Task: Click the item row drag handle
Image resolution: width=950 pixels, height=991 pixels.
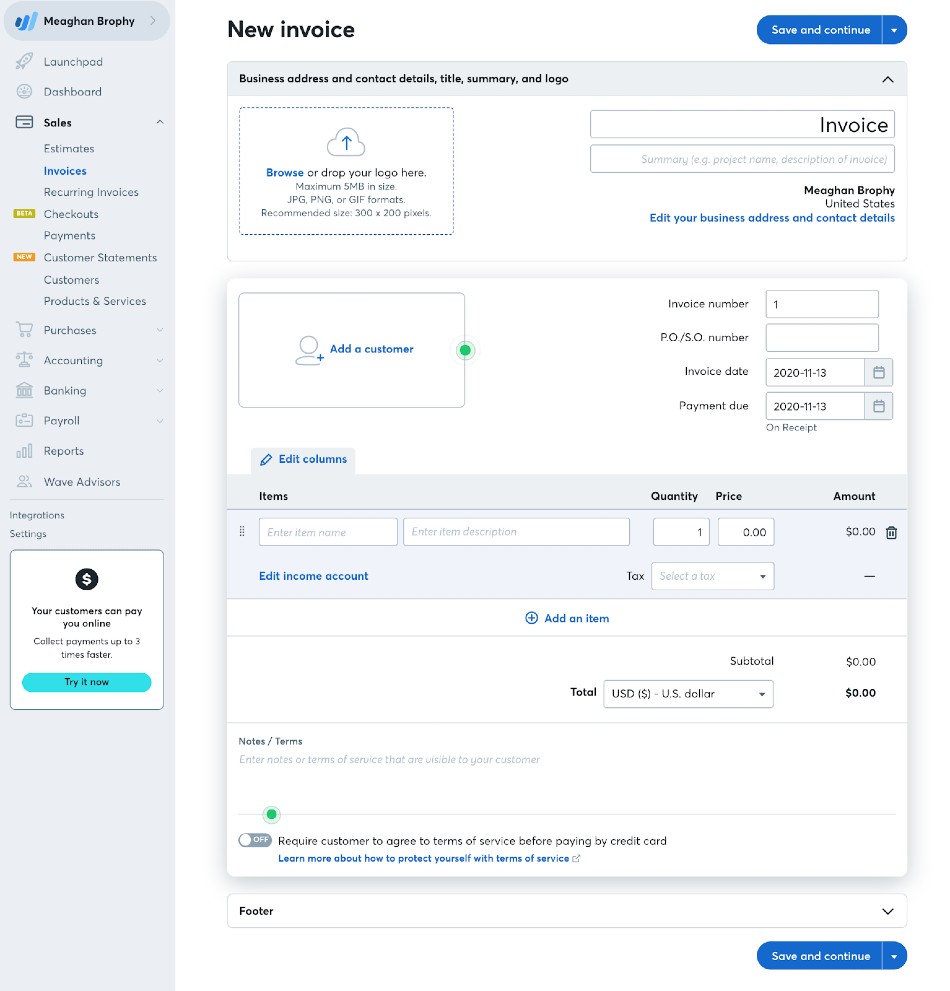Action: tap(242, 532)
